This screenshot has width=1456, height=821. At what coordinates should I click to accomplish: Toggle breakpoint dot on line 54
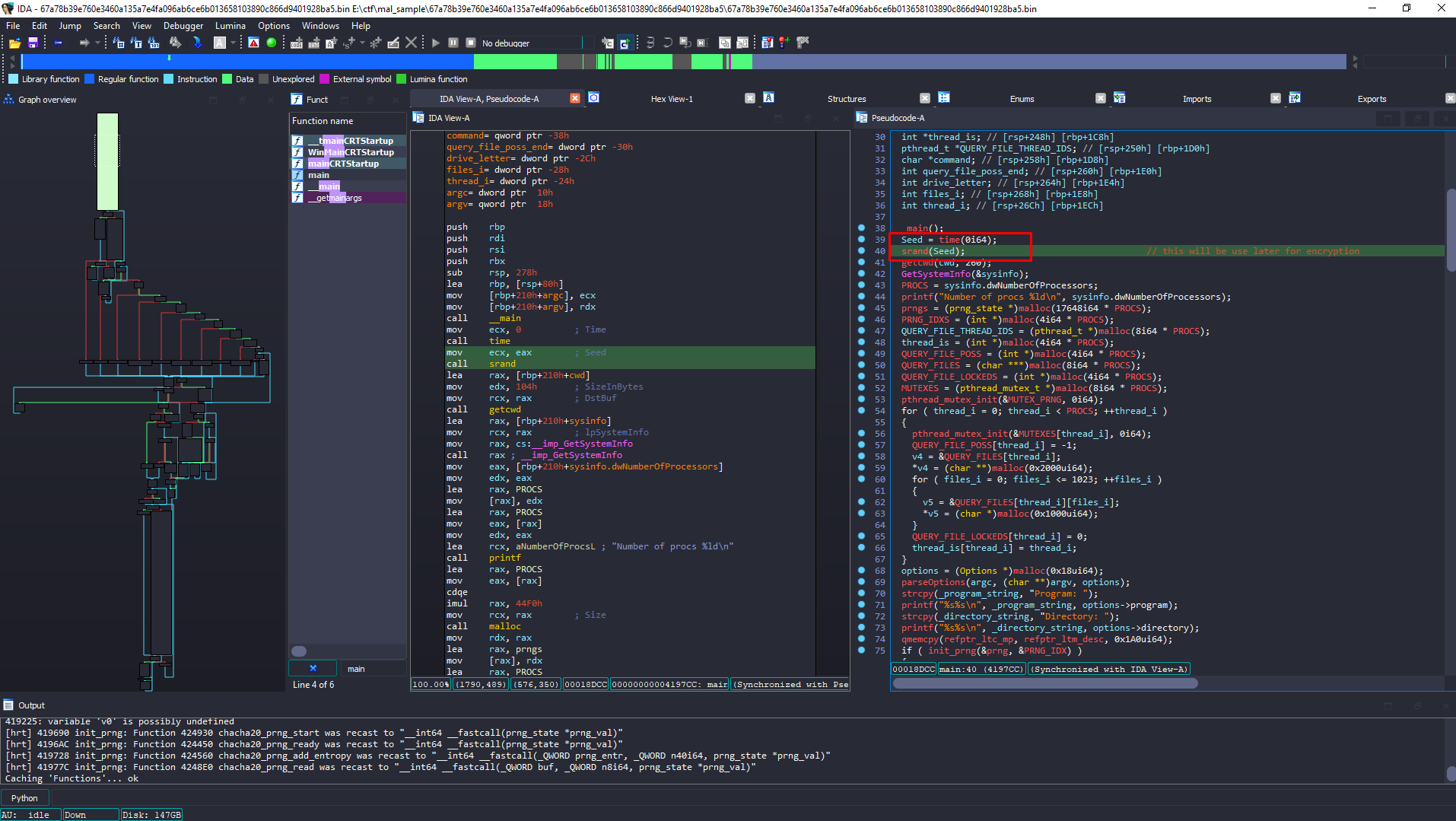pyautogui.click(x=861, y=410)
